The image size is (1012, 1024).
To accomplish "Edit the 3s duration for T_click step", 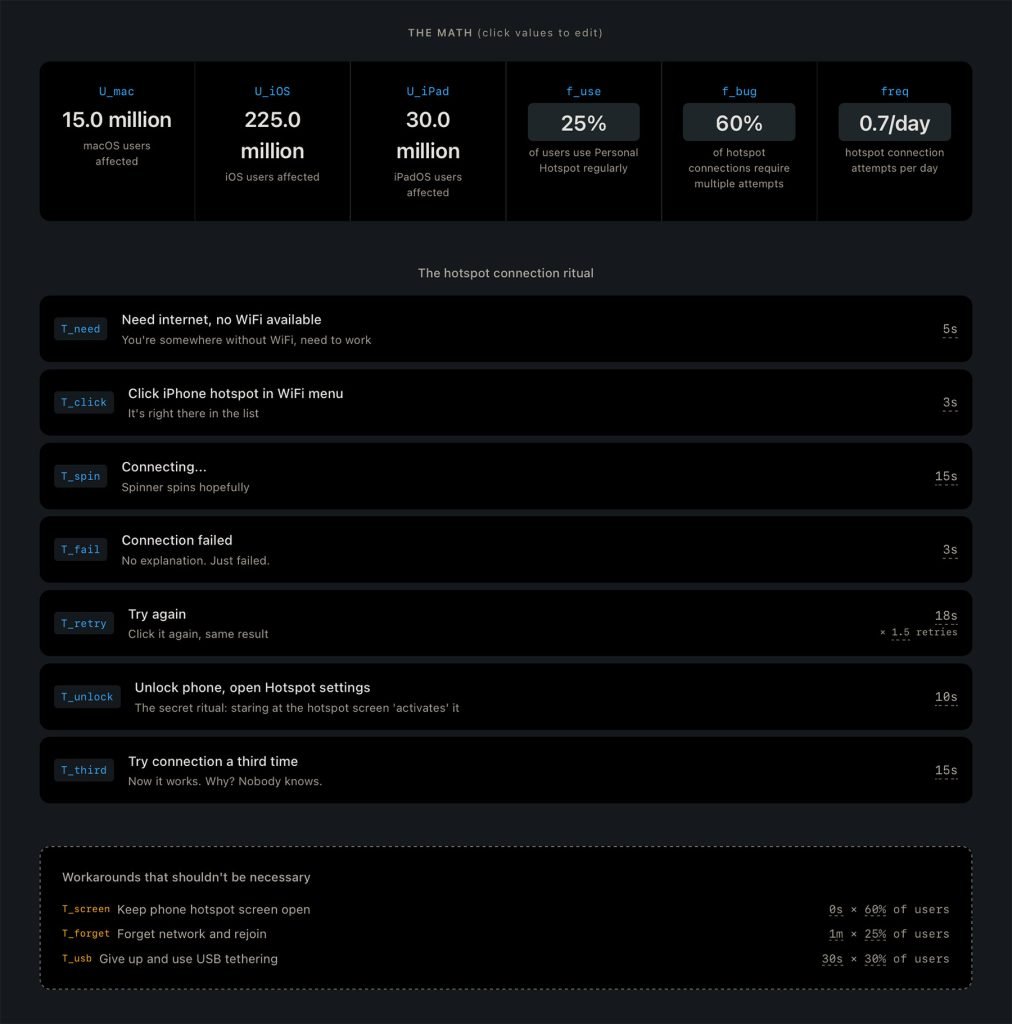I will pyautogui.click(x=949, y=403).
